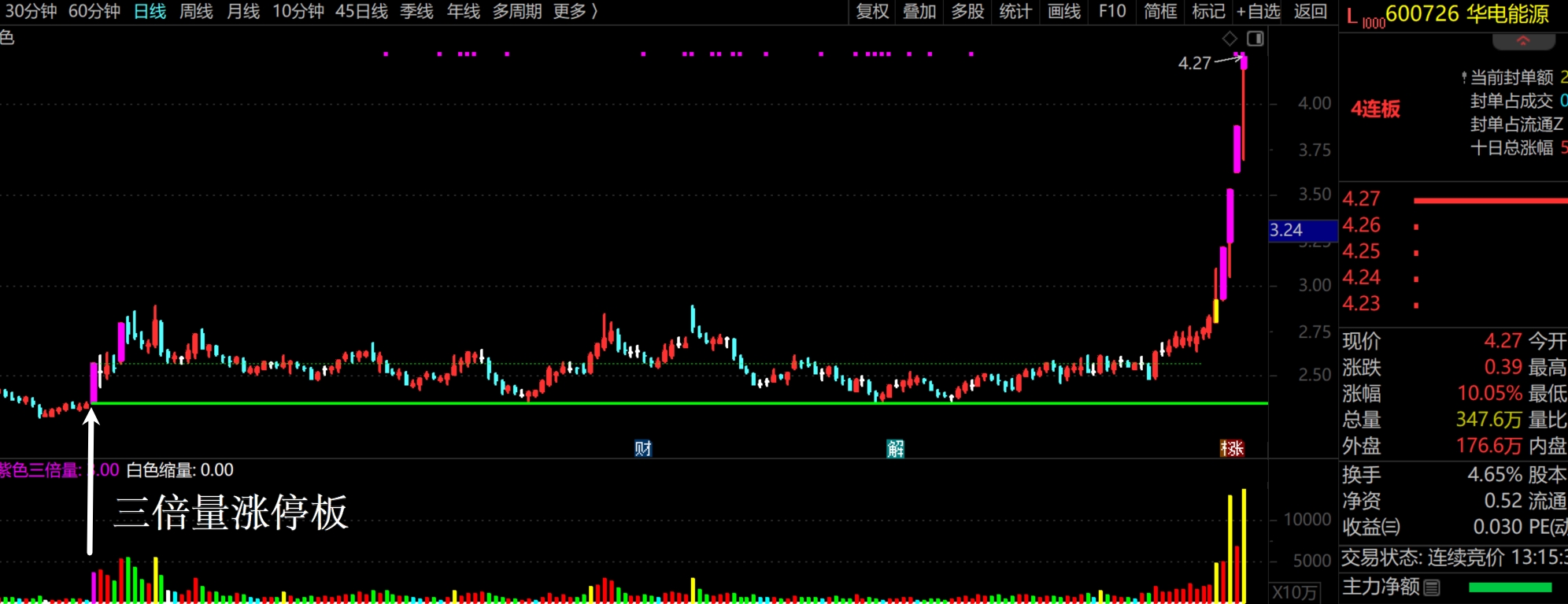The height and width of the screenshot is (604, 1568).
Task: Switch to the 周线 weekly chart
Action: tap(196, 12)
